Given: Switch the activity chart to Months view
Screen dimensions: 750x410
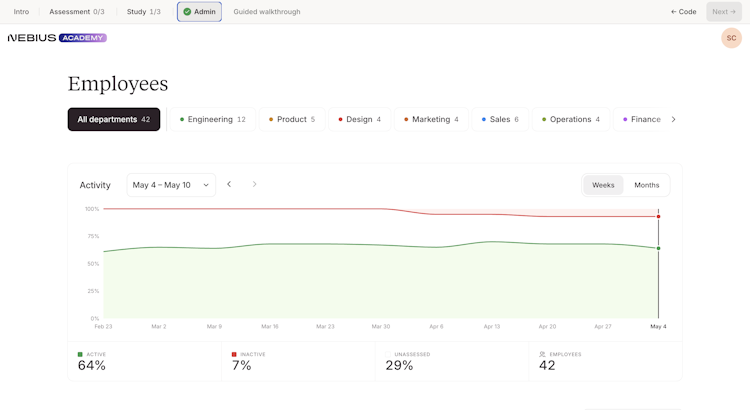Looking at the screenshot, I should click(646, 185).
